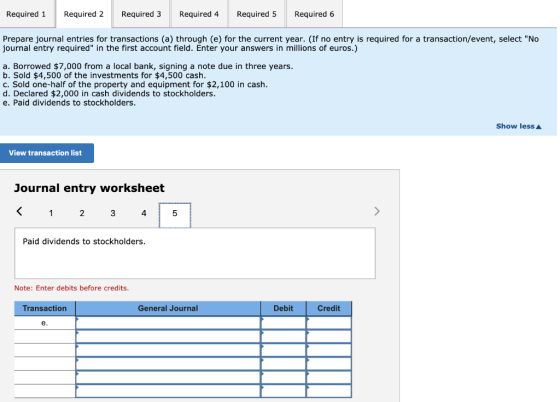560x402 pixels.
Task: Click Credit field in last row
Action: pos(329,391)
